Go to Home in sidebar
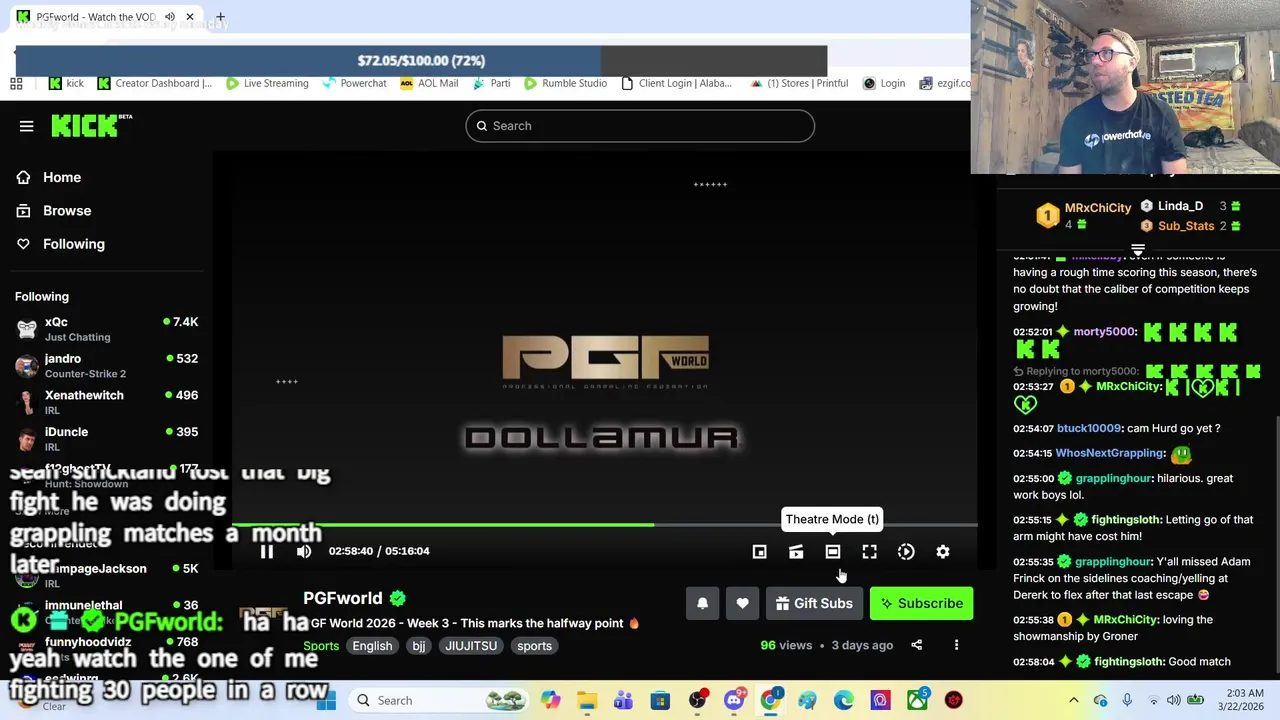Screen dimensions: 1280x720 (x=62, y=177)
